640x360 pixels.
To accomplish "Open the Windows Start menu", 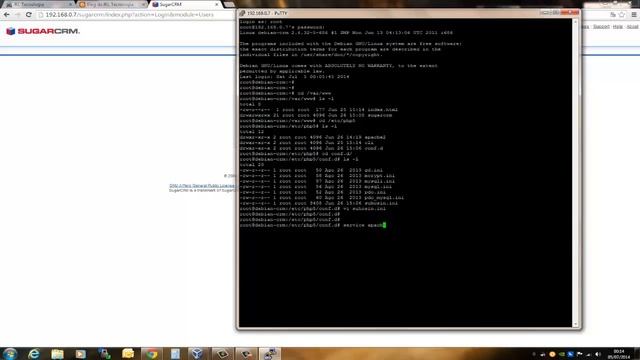I will [10, 353].
